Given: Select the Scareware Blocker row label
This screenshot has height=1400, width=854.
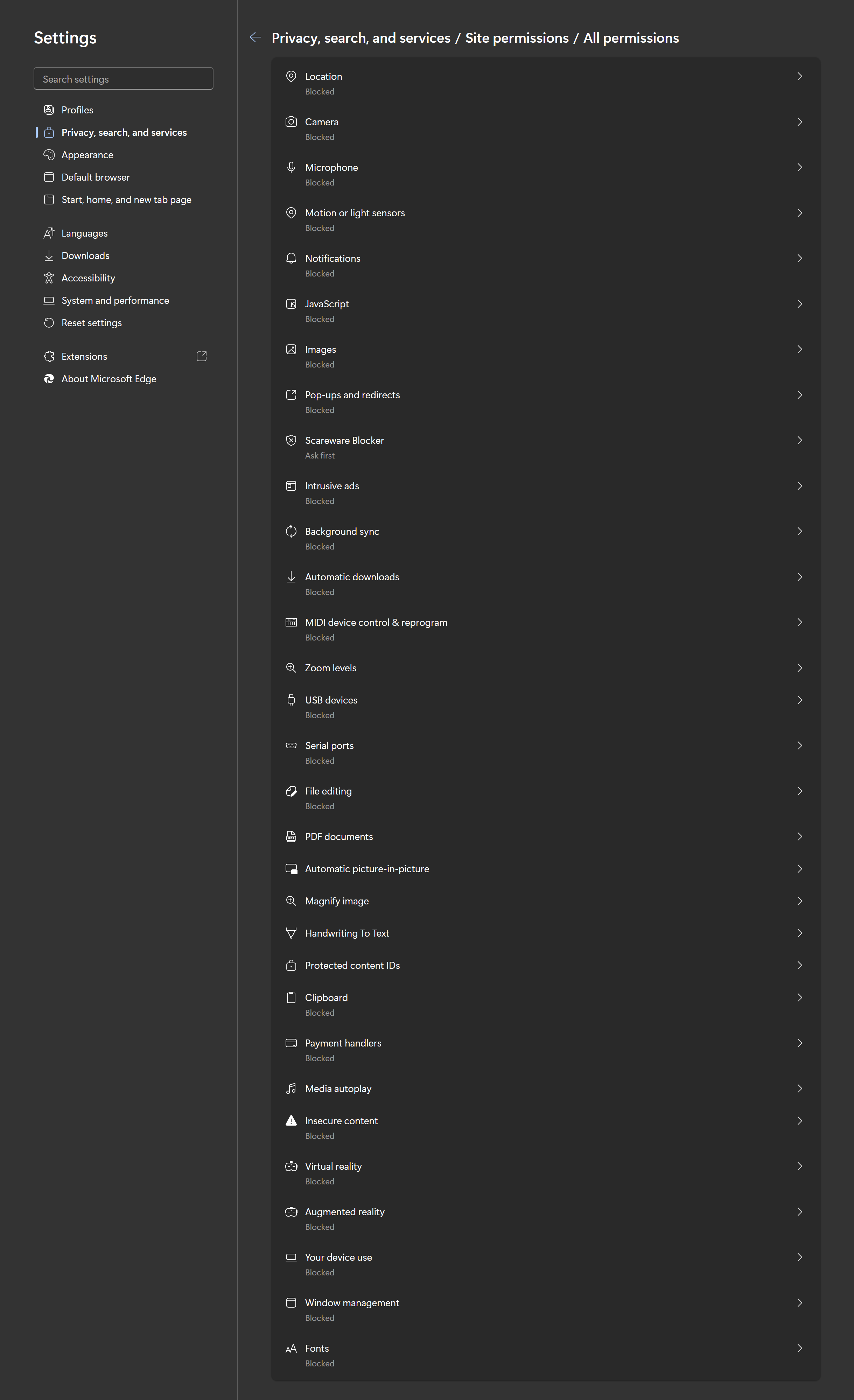Looking at the screenshot, I should point(344,440).
